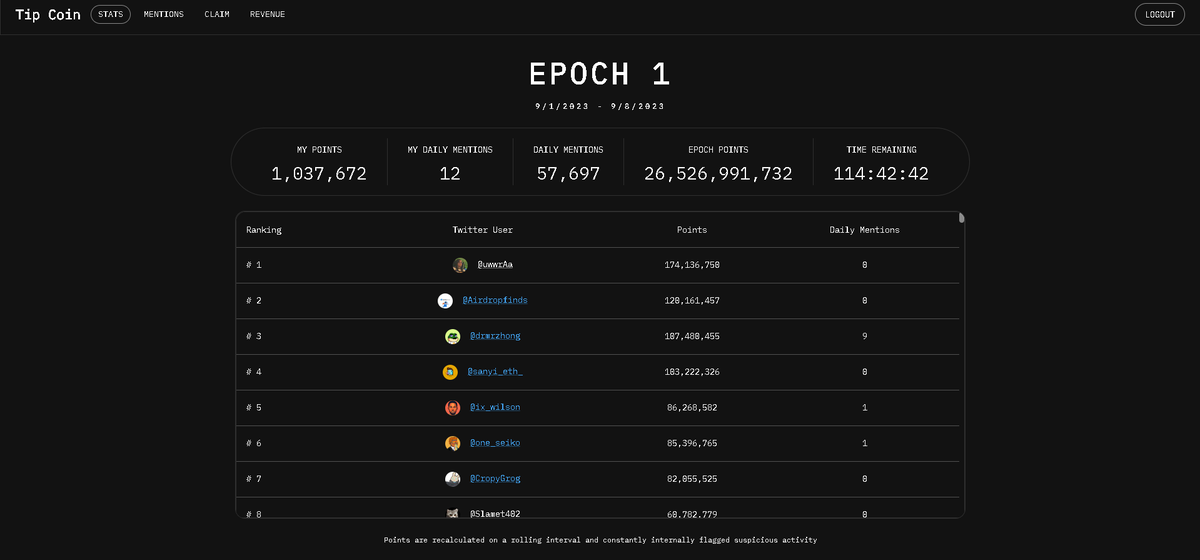The image size is (1200, 560).
Task: Open the @sanyi_eth_ profile link
Action: (x=495, y=372)
